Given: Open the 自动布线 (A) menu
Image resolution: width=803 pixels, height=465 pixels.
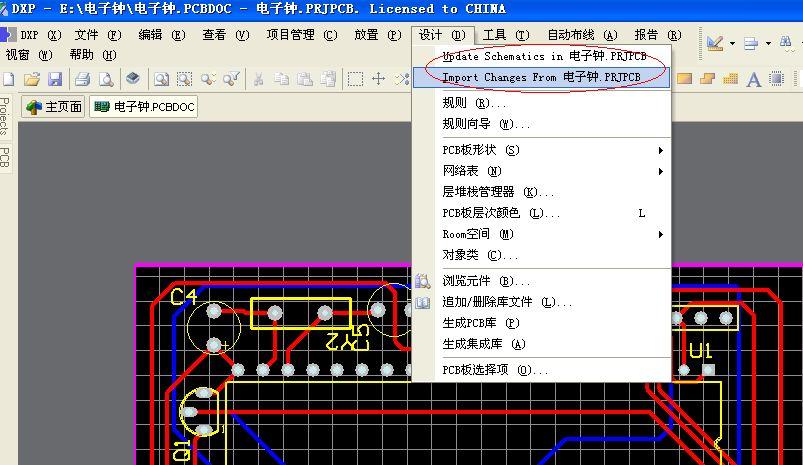Looking at the screenshot, I should tap(582, 35).
